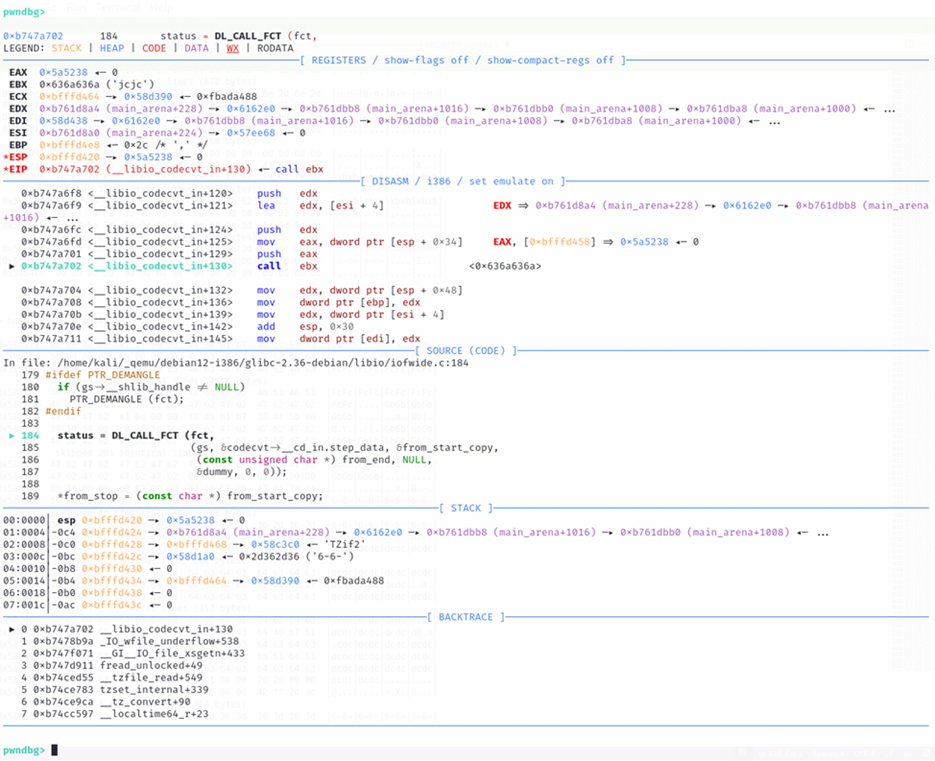Screen dimensions: 935x761
Task: Click the STACK label in the legend
Action: point(66,48)
